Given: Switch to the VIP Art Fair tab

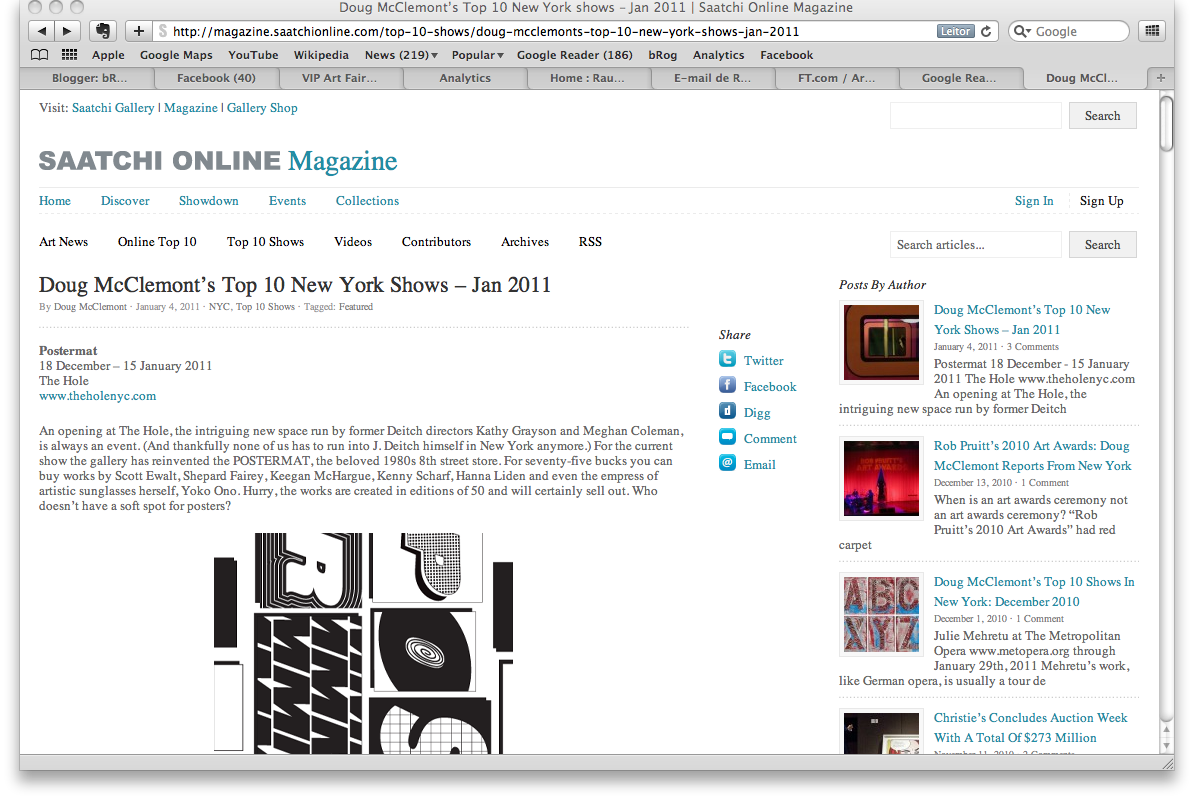Looking at the screenshot, I should point(340,78).
